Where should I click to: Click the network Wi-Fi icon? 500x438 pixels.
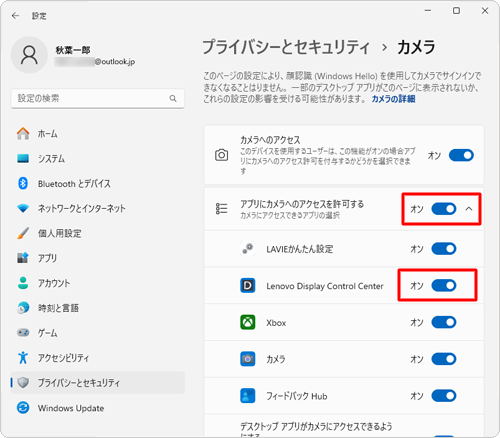pos(23,208)
